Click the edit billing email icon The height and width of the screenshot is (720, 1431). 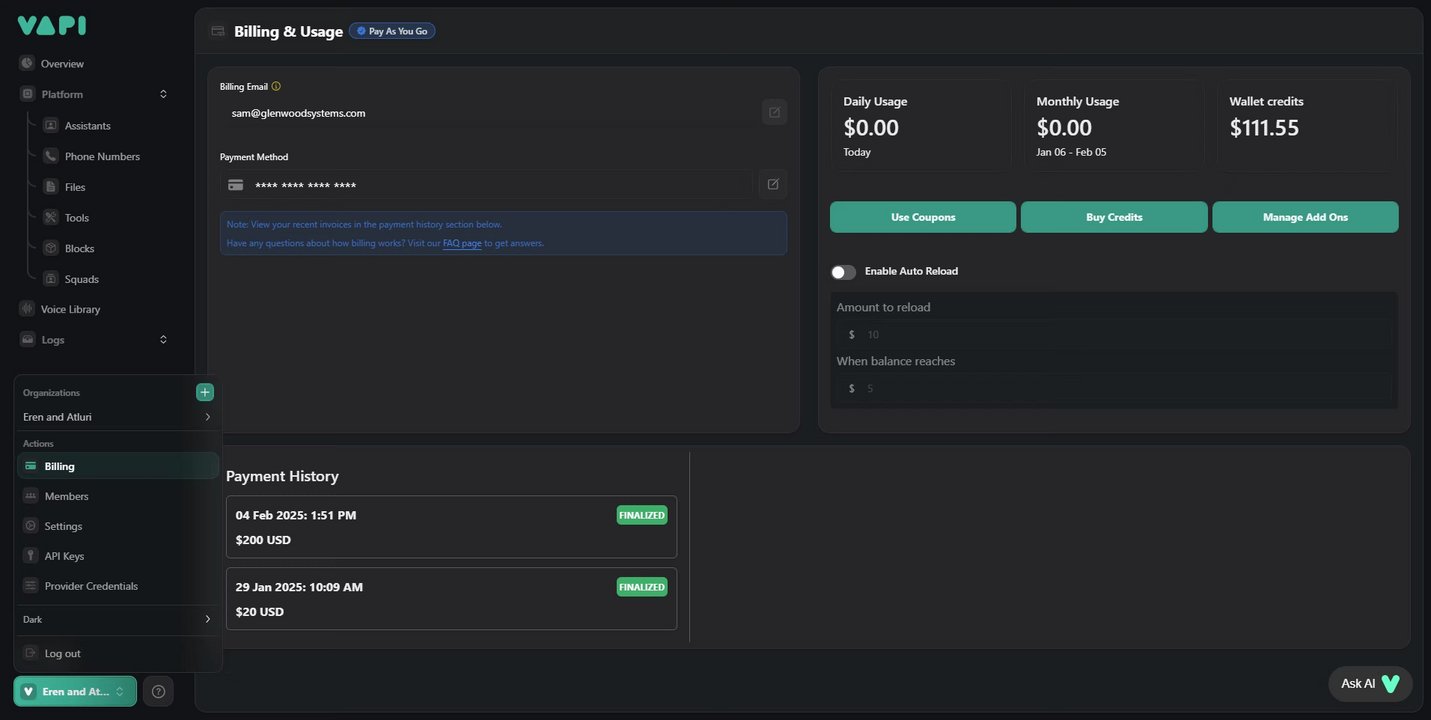[774, 112]
